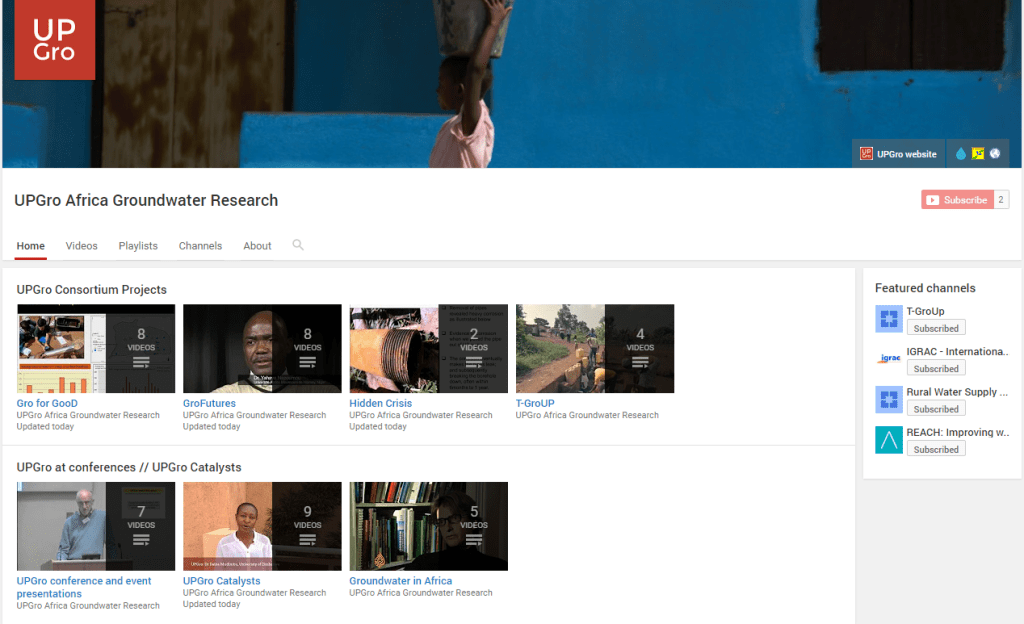1024x624 pixels.
Task: Open the UPGro website link
Action: pyautogui.click(x=899, y=154)
